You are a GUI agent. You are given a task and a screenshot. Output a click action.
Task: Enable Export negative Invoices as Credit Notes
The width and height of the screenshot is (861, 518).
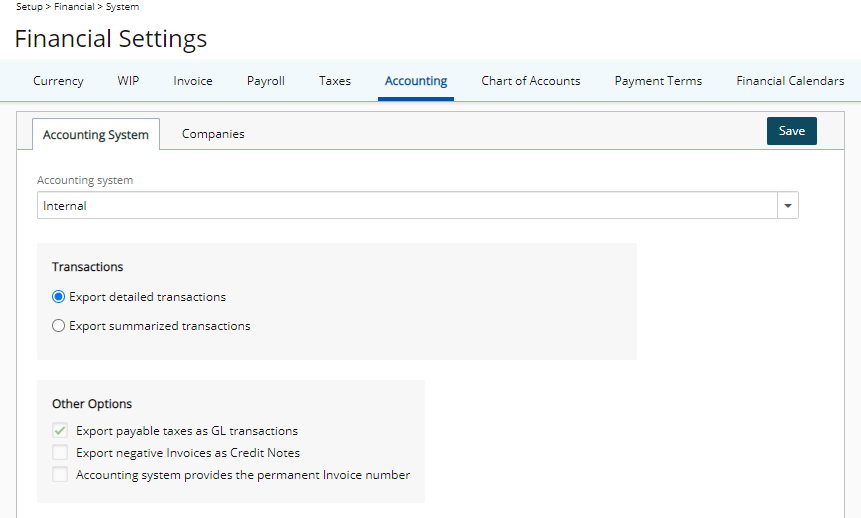click(60, 452)
